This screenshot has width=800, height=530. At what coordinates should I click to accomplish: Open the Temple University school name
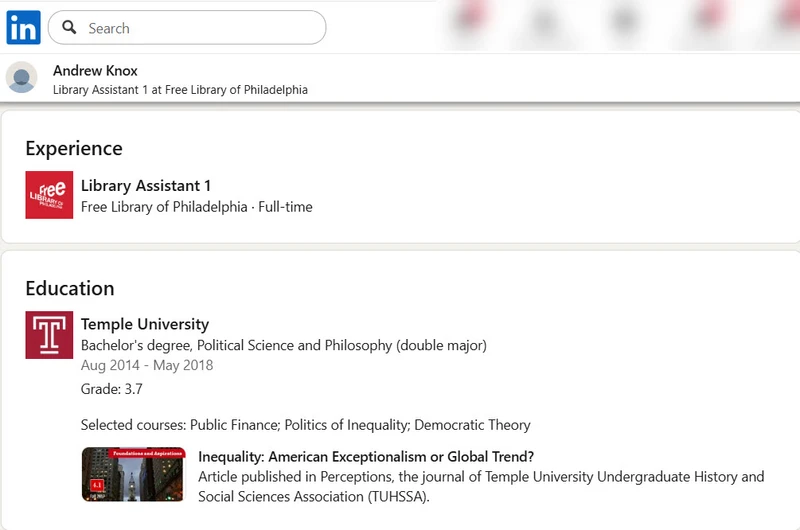(x=145, y=324)
